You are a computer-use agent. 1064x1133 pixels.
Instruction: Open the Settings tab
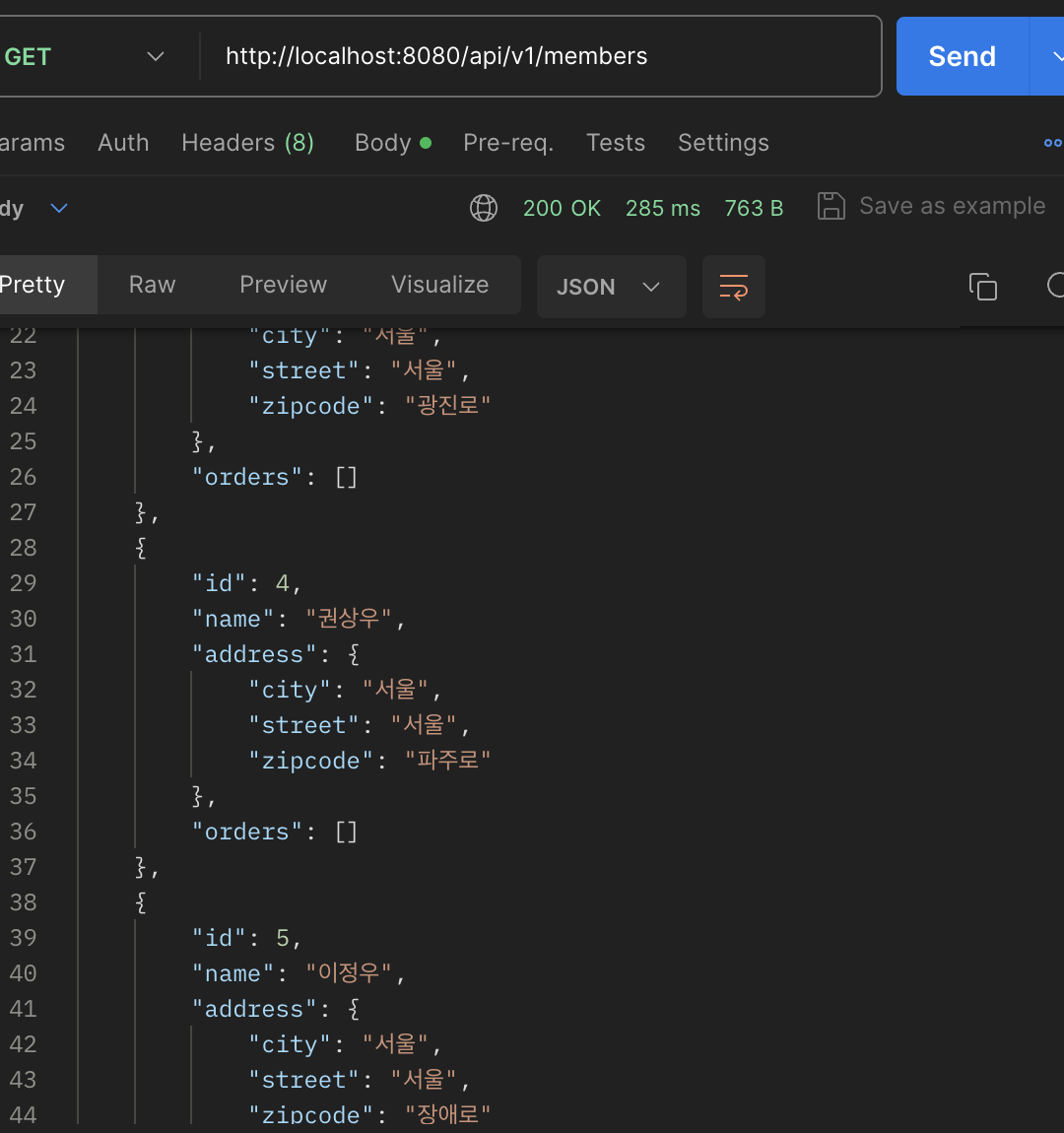point(723,143)
